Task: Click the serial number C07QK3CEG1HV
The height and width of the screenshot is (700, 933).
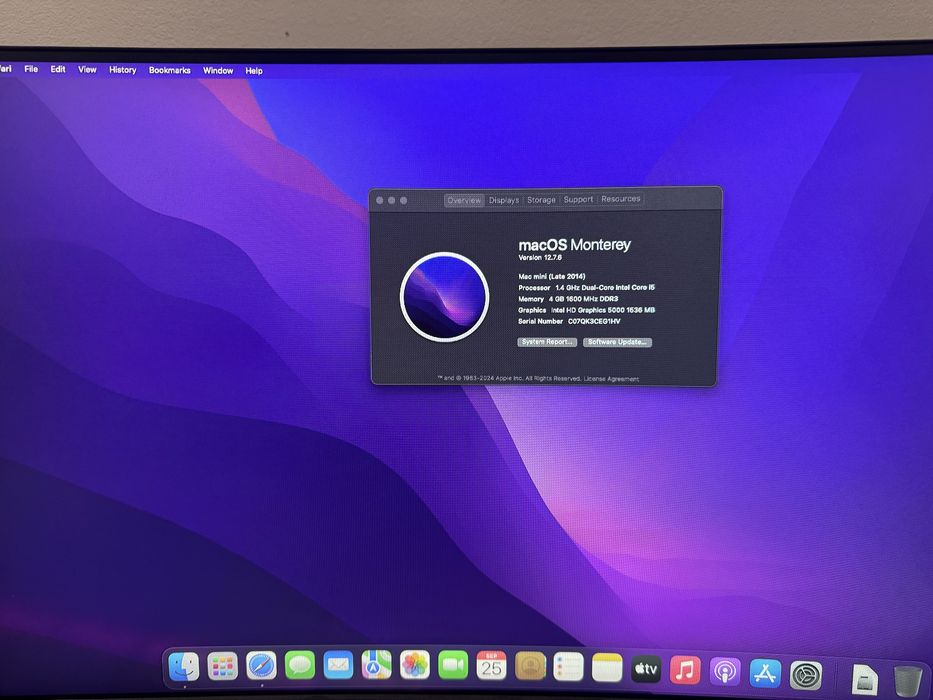Action: pos(594,321)
